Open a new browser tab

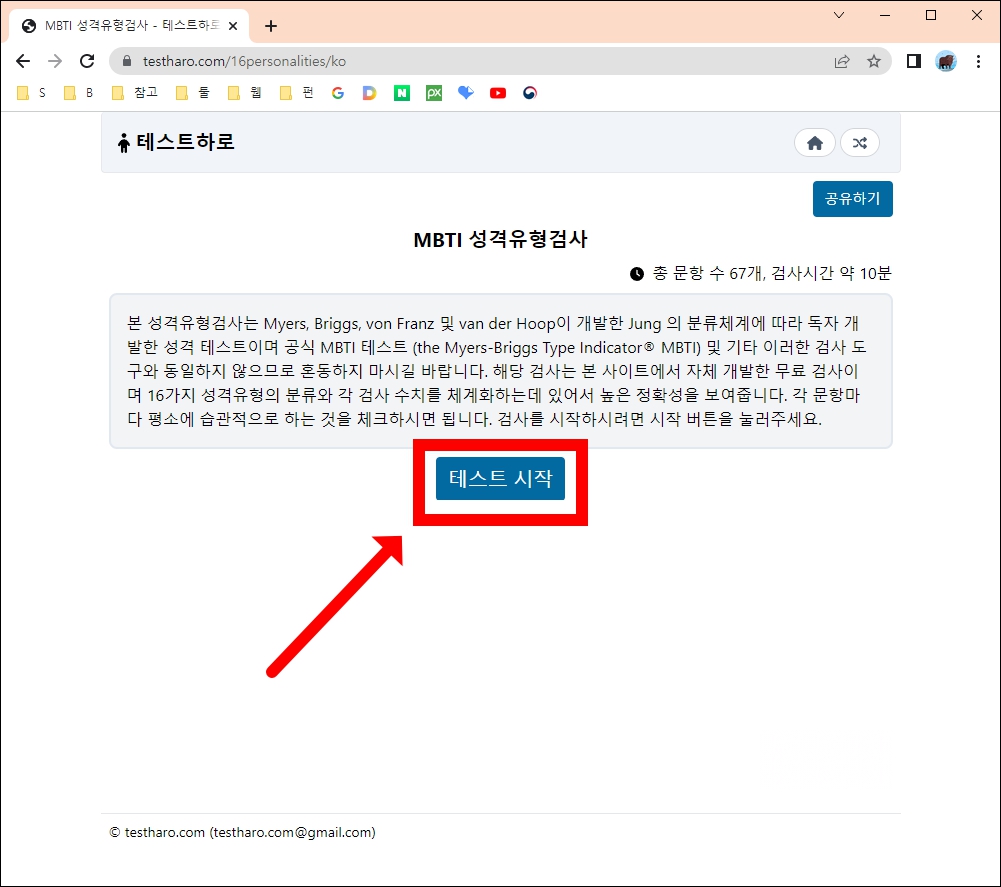pyautogui.click(x=270, y=26)
